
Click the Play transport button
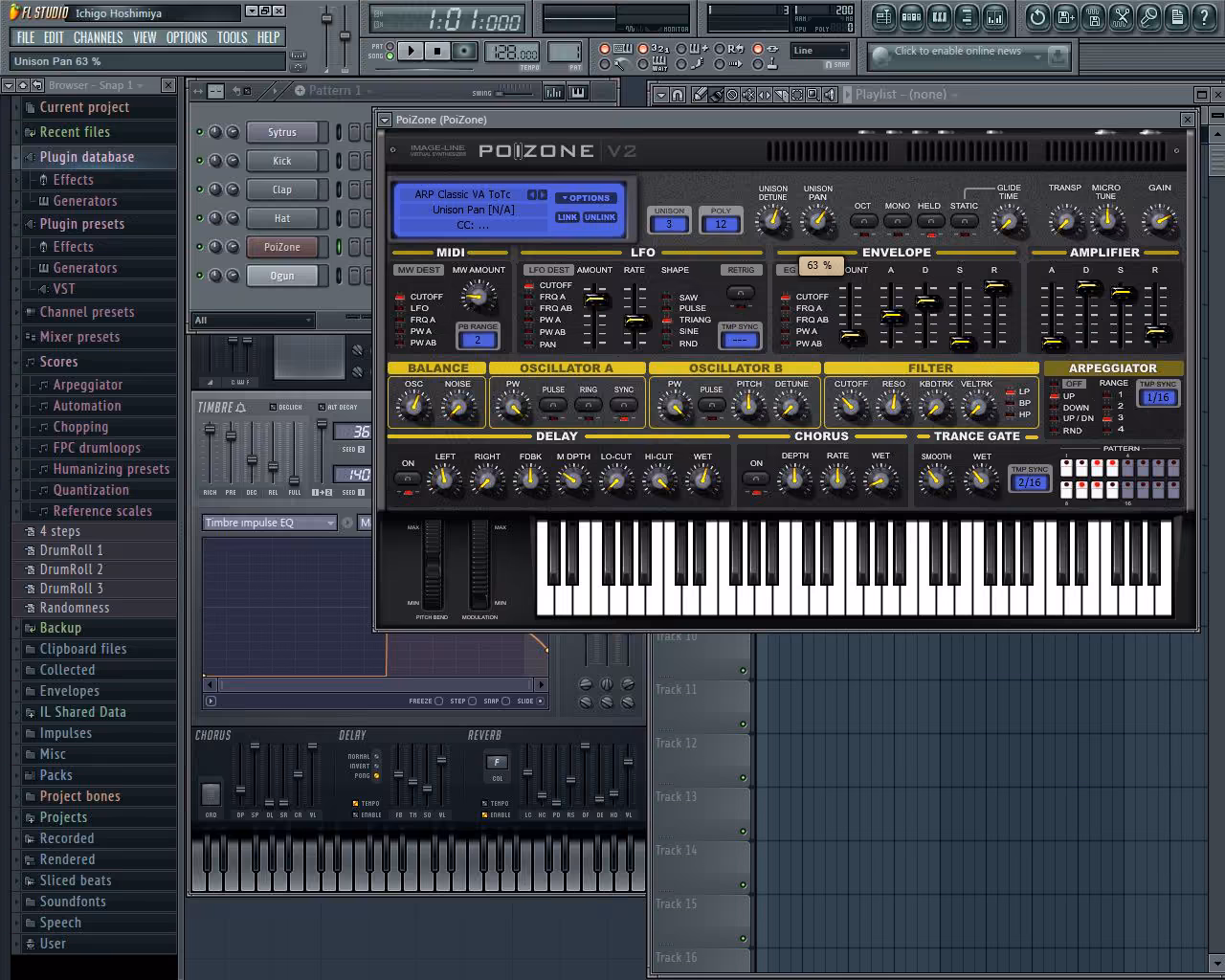pos(411,51)
